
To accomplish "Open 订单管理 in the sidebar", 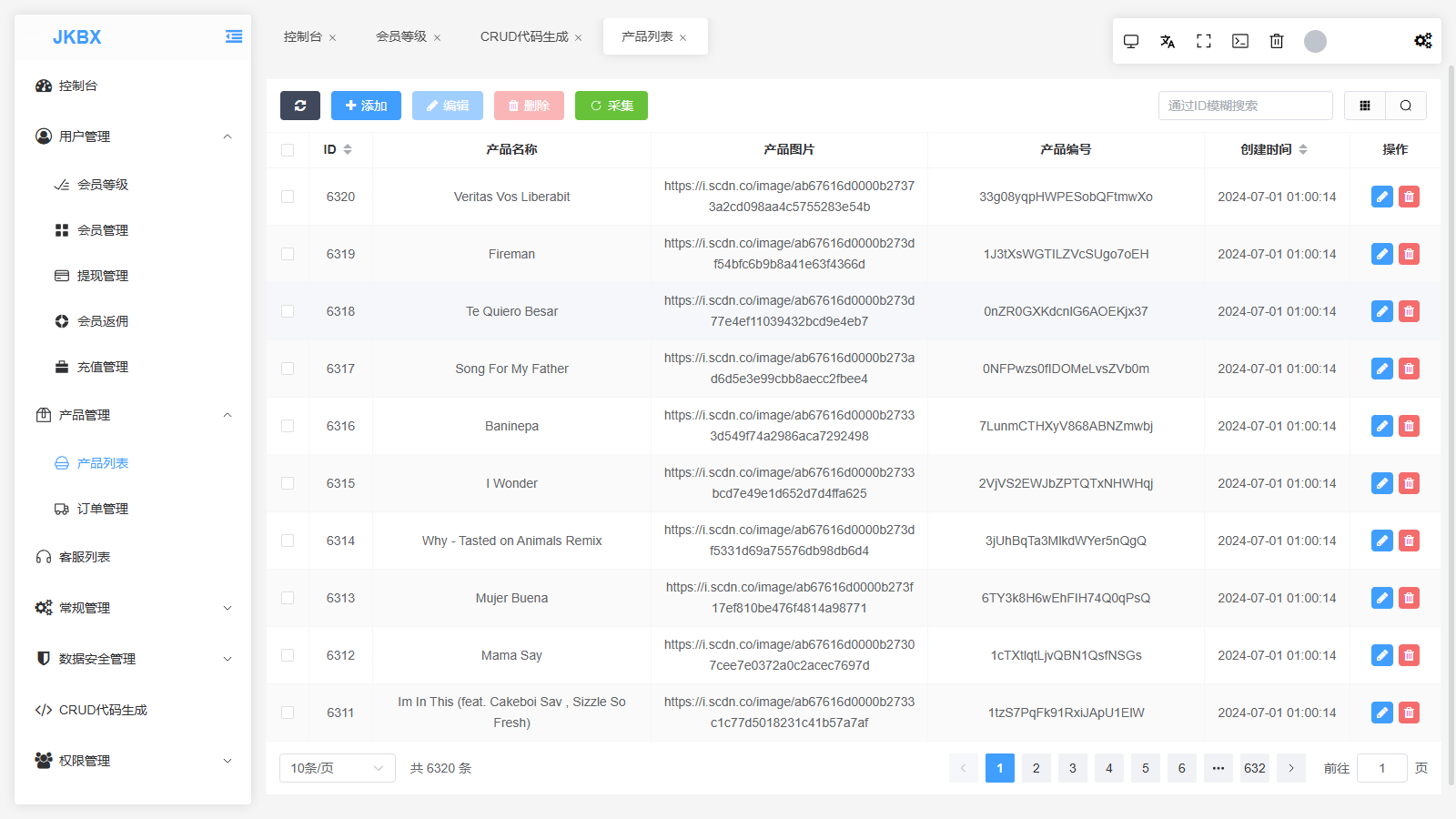I will click(102, 509).
